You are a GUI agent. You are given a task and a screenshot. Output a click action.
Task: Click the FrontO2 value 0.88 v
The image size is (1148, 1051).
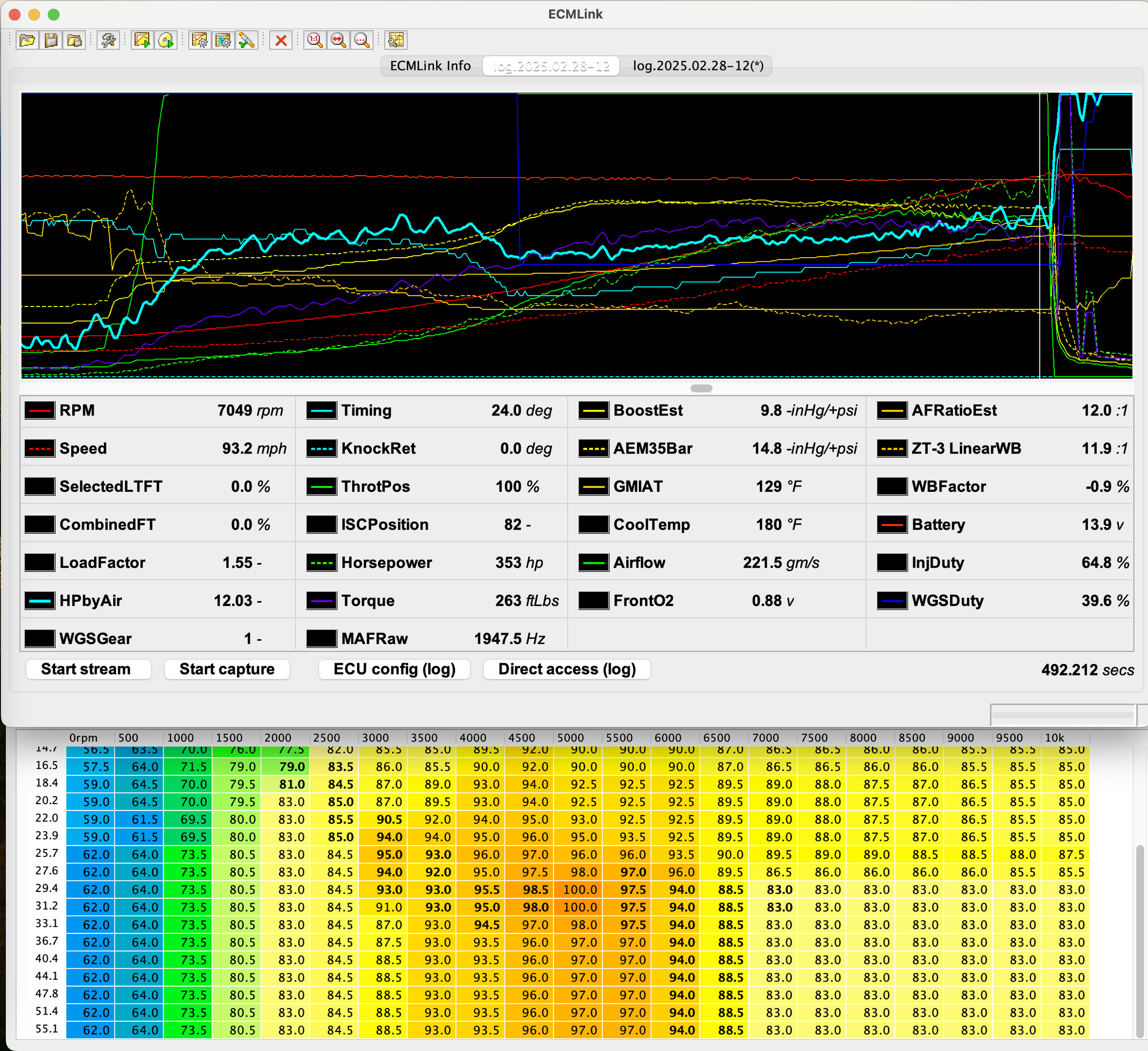click(773, 601)
